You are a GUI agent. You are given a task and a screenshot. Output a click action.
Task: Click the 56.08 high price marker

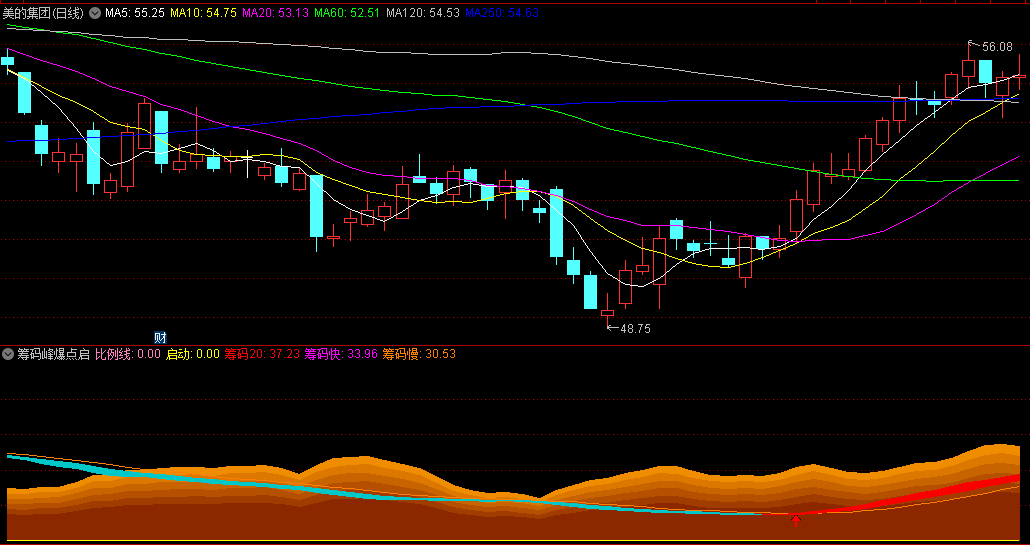(x=996, y=47)
